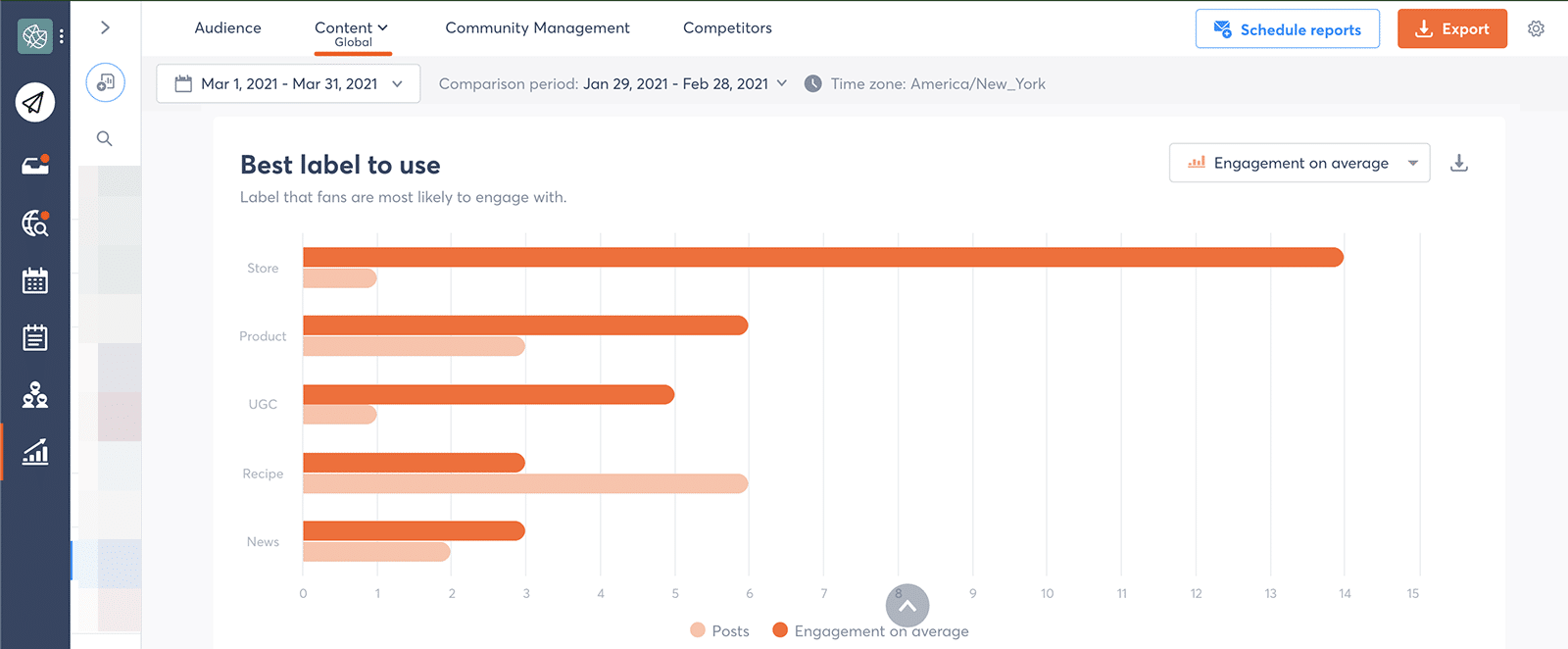Open the paper plane publish icon
This screenshot has width=1568, height=649.
click(x=35, y=102)
